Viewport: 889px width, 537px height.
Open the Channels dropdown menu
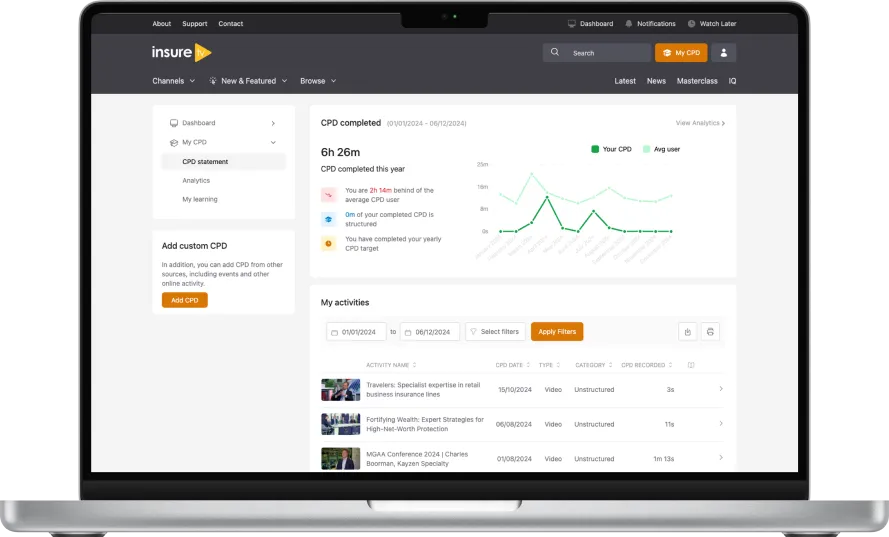pyautogui.click(x=173, y=81)
